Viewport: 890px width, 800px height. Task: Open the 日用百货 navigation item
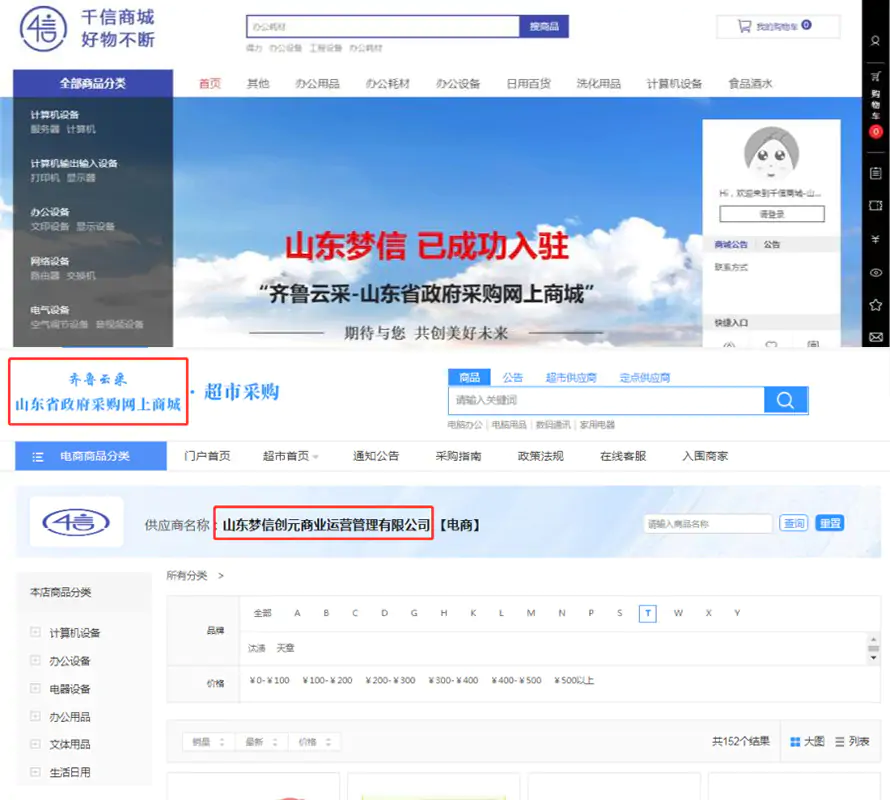[x=528, y=83]
